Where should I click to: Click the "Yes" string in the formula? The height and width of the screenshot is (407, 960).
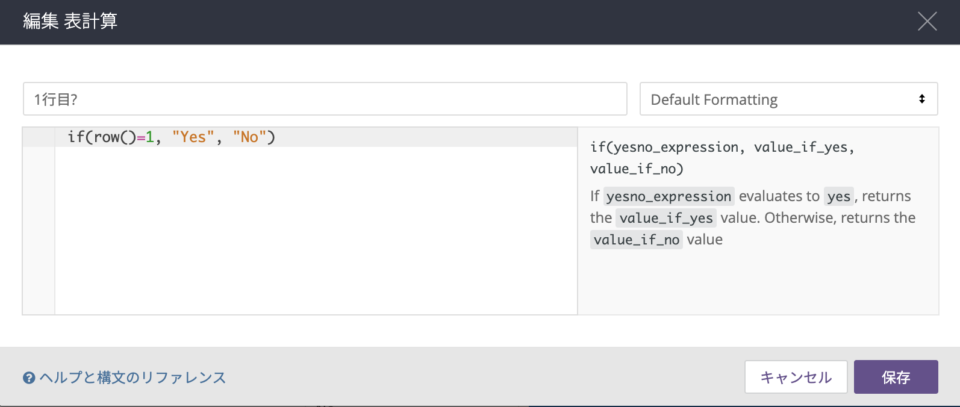(x=192, y=138)
